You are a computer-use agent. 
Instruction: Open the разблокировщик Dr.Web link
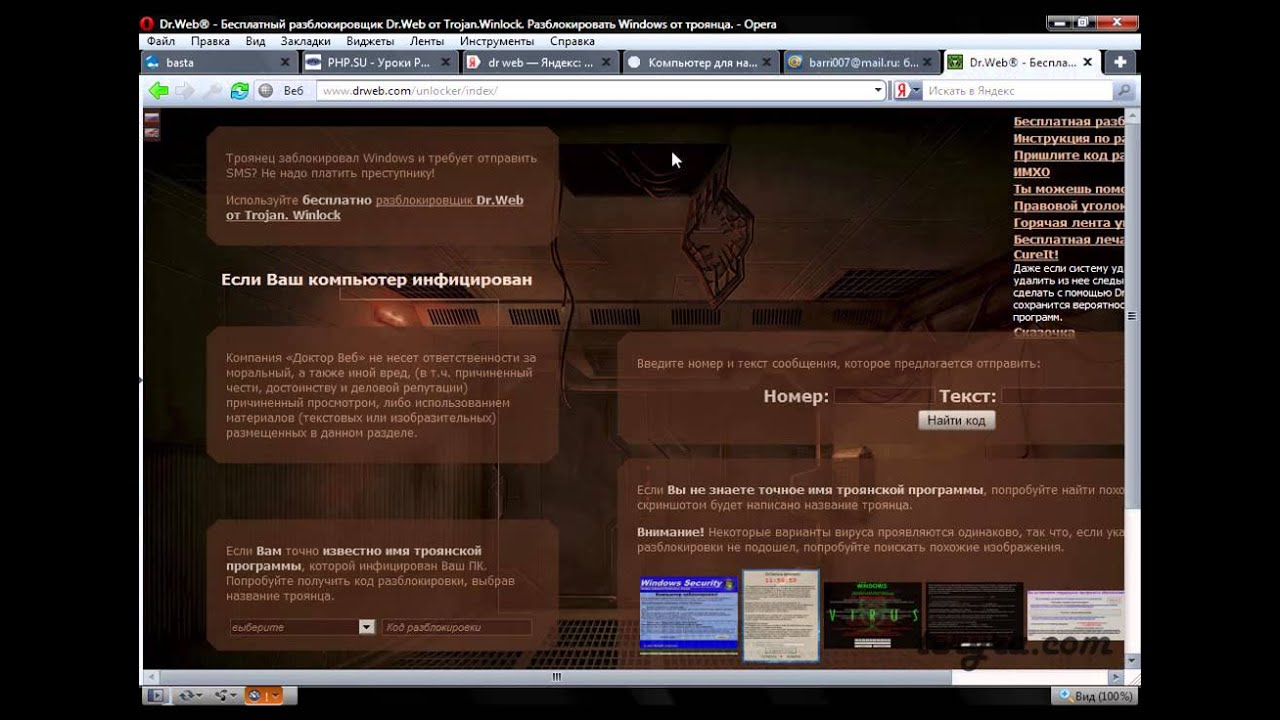(x=449, y=200)
